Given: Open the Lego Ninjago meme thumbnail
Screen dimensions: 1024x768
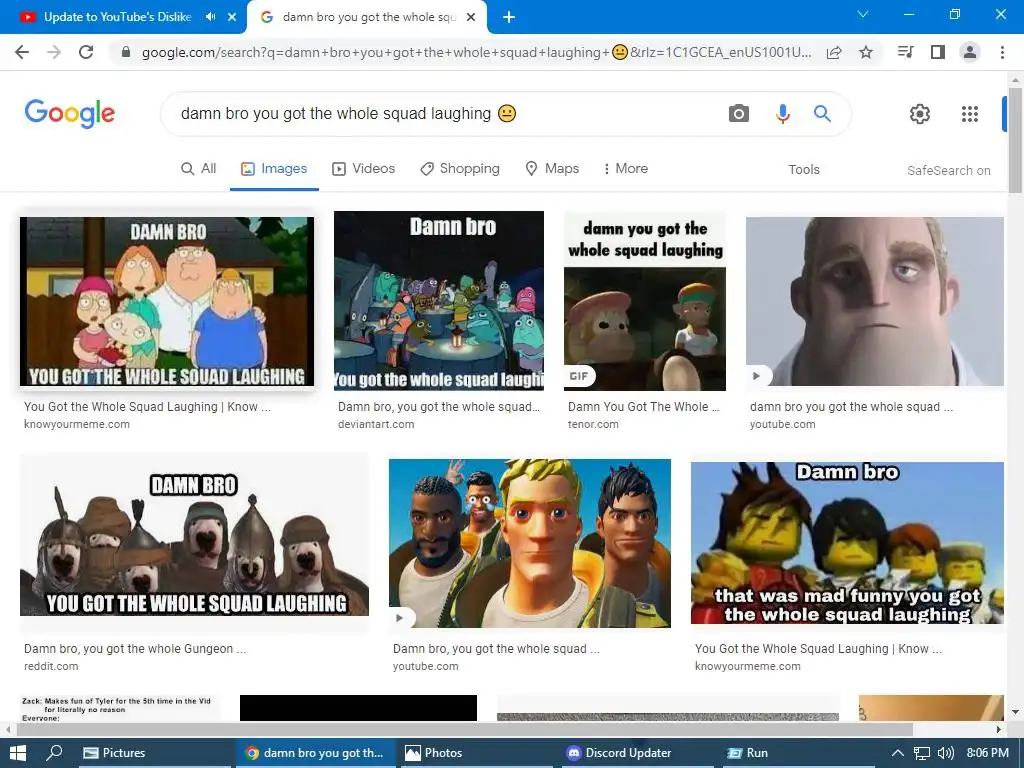Looking at the screenshot, I should click(x=847, y=543).
